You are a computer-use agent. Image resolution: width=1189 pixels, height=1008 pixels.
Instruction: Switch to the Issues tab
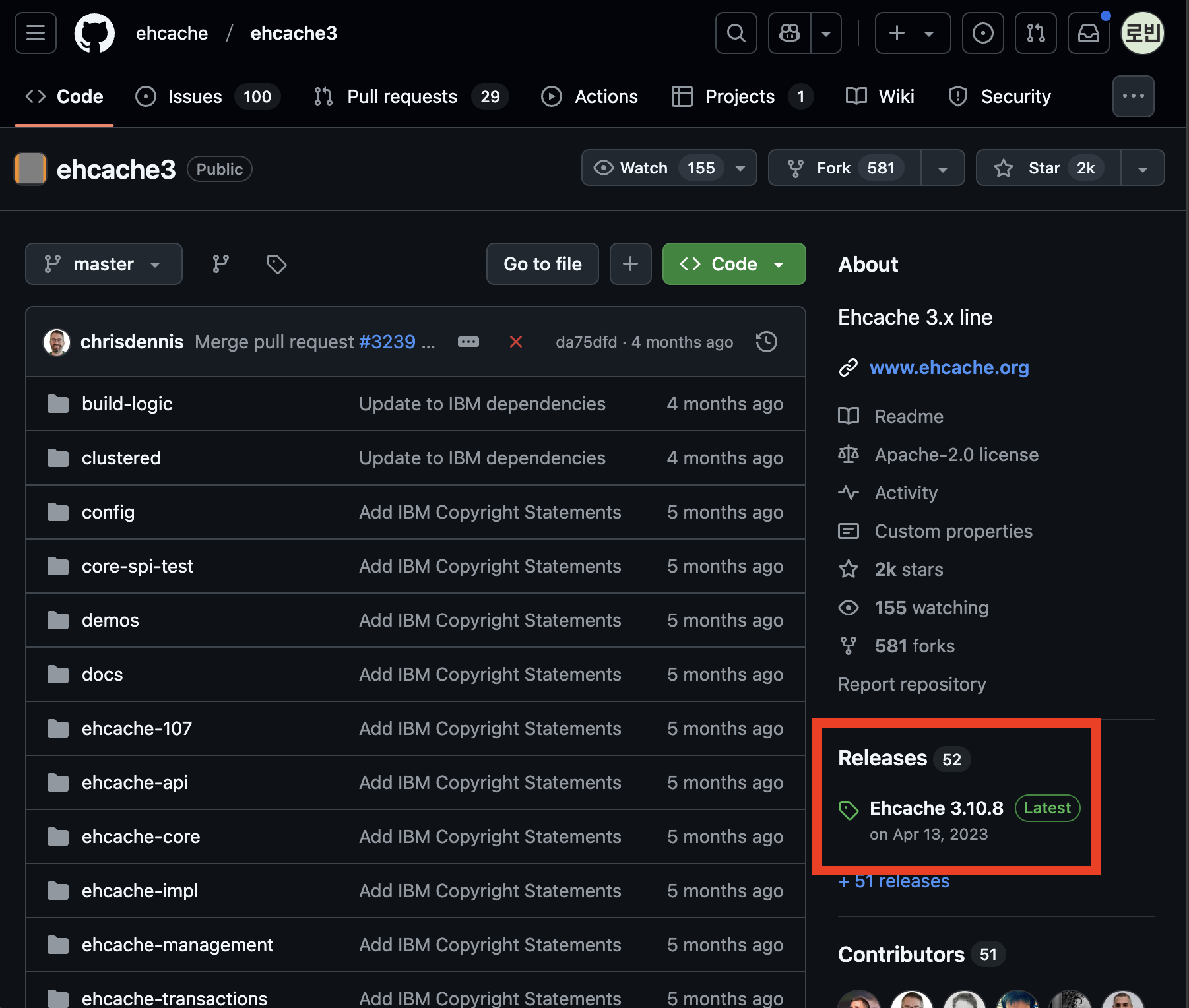(208, 96)
